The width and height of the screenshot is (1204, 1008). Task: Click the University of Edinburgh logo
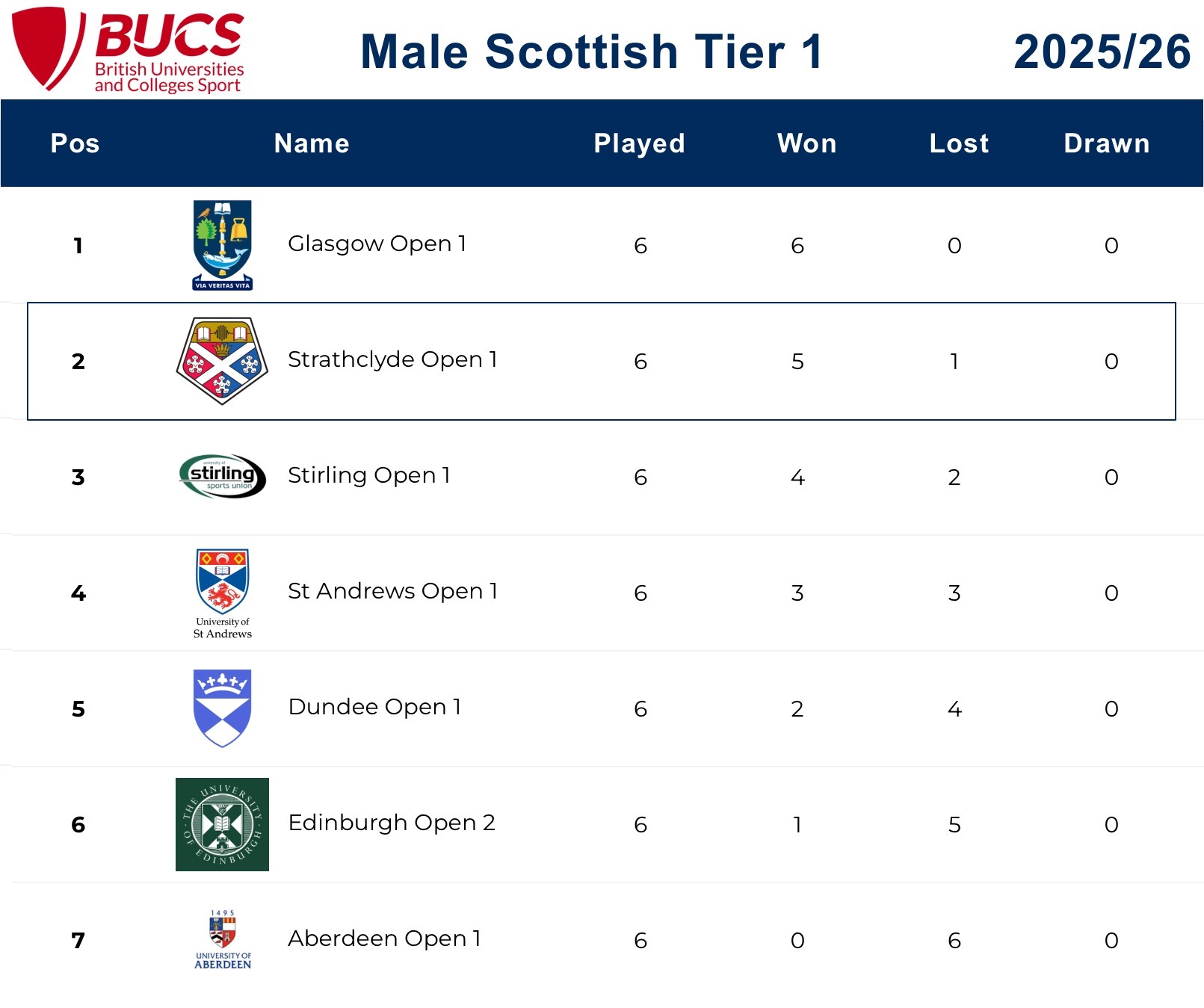(x=222, y=824)
